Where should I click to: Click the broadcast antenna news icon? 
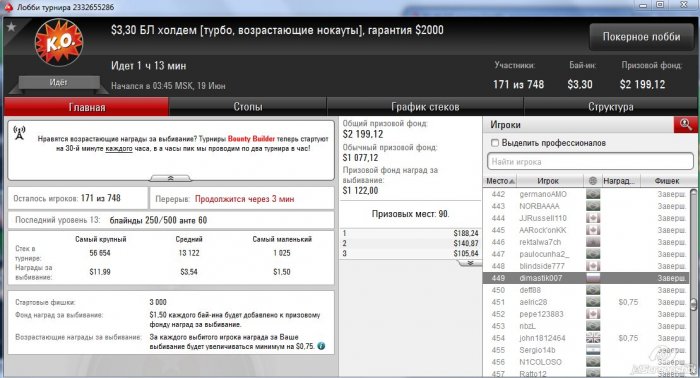point(19,133)
